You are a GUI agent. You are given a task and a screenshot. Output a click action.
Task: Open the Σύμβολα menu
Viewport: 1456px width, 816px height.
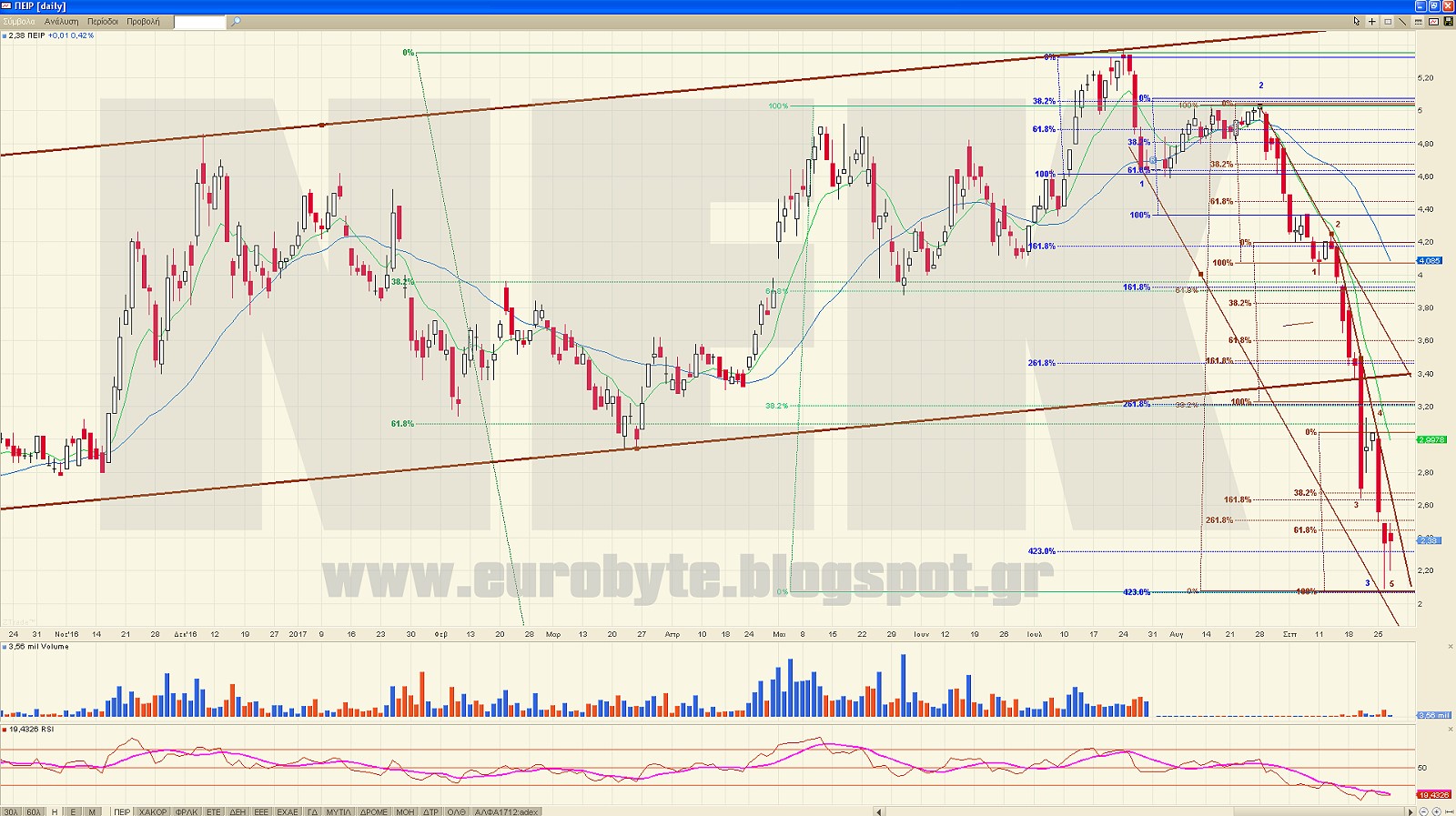tap(19, 22)
